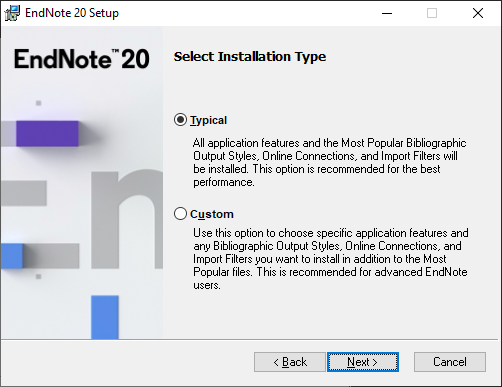The height and width of the screenshot is (387, 502).
Task: Click the Typical option description paragraph
Action: 330,162
